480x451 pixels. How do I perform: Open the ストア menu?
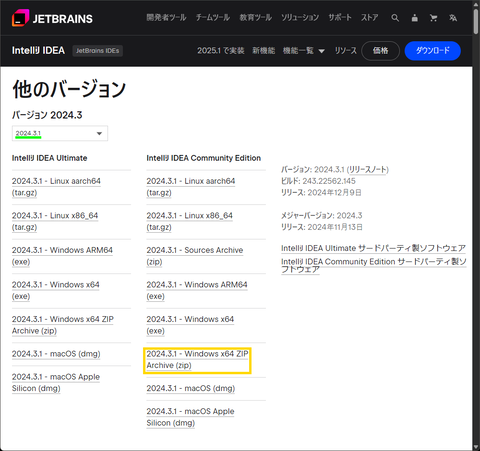(x=369, y=18)
